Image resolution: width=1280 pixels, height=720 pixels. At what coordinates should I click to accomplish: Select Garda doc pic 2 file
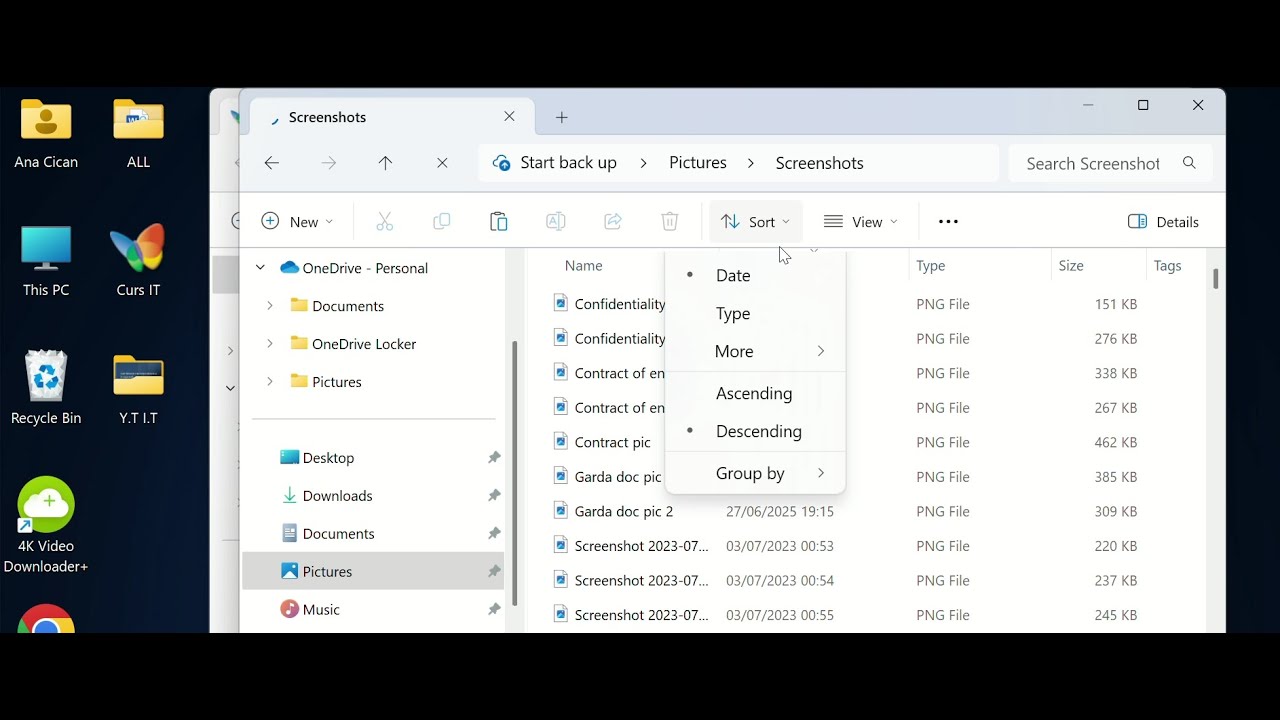click(624, 512)
